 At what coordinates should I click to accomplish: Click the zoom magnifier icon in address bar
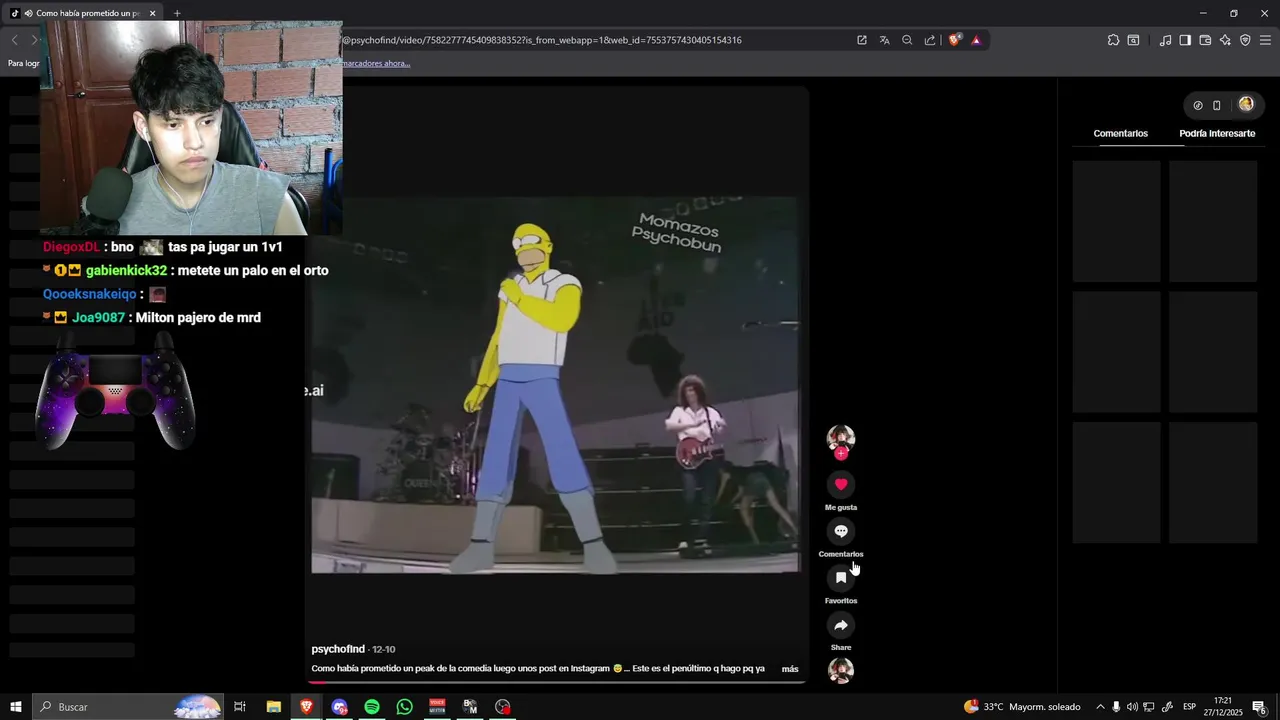click(907, 40)
